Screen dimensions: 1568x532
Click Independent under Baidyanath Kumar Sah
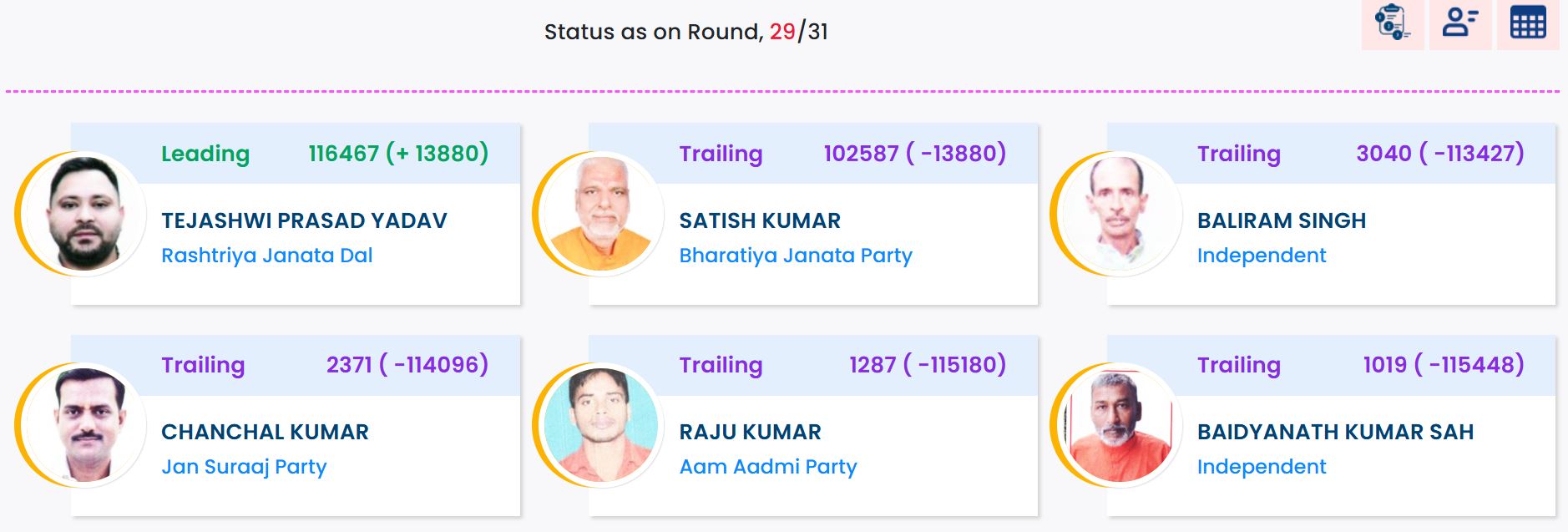coord(1262,467)
